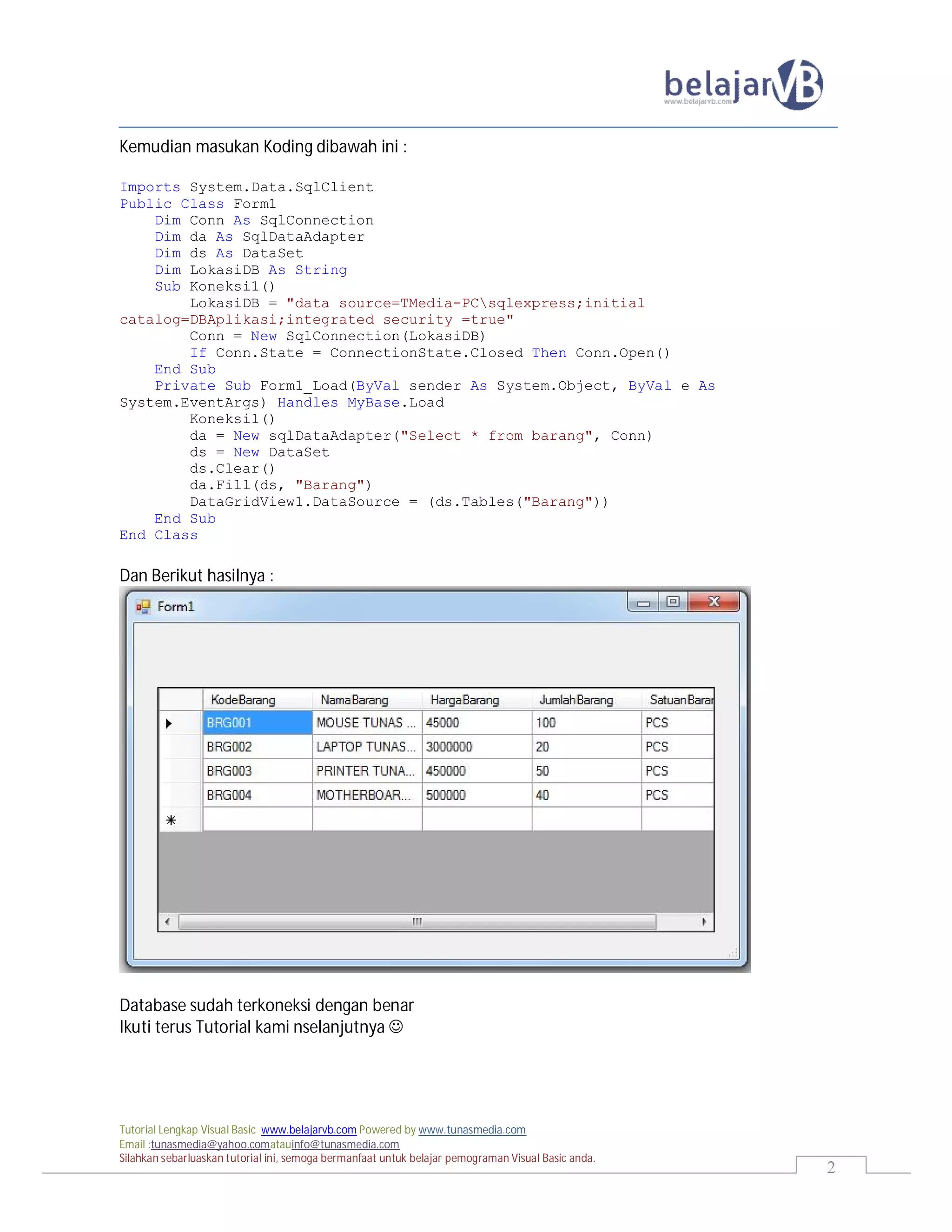Open the www.belajarvb.com link
Viewport: 952px width, 1232px height.
pos(309,1130)
